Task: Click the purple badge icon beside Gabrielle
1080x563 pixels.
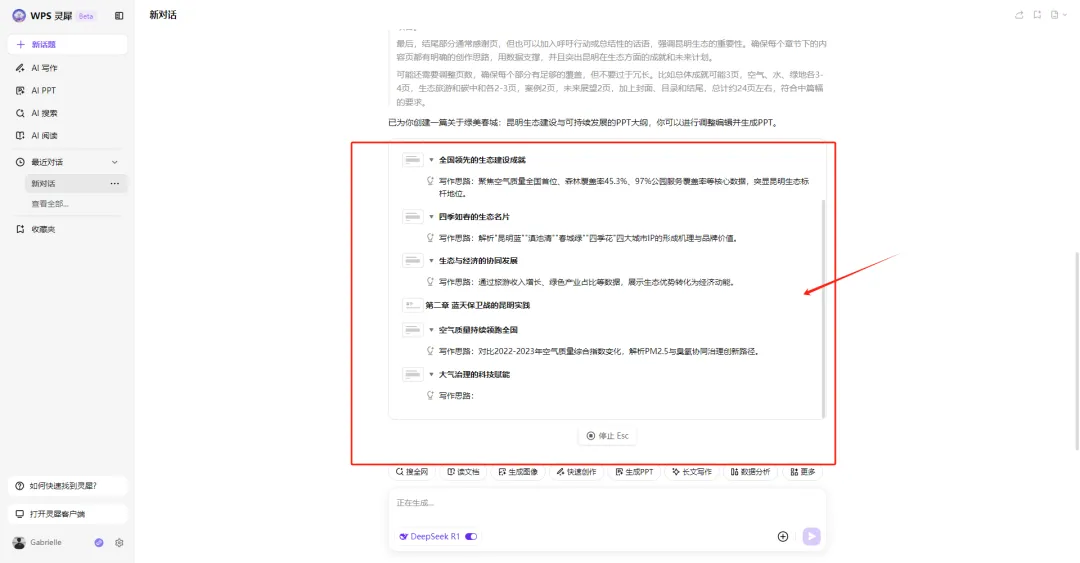Action: [99, 543]
